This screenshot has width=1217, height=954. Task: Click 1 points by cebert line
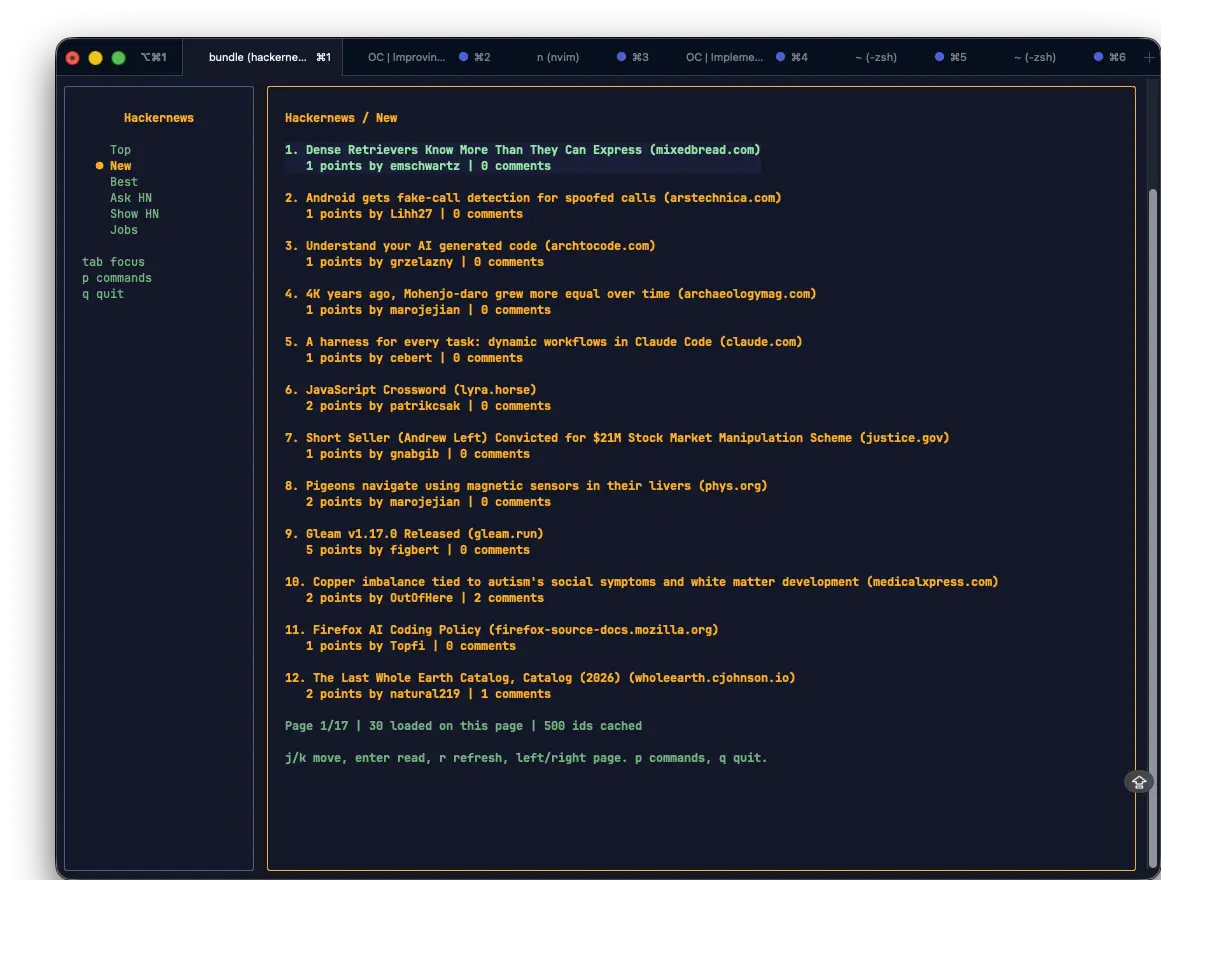click(414, 358)
